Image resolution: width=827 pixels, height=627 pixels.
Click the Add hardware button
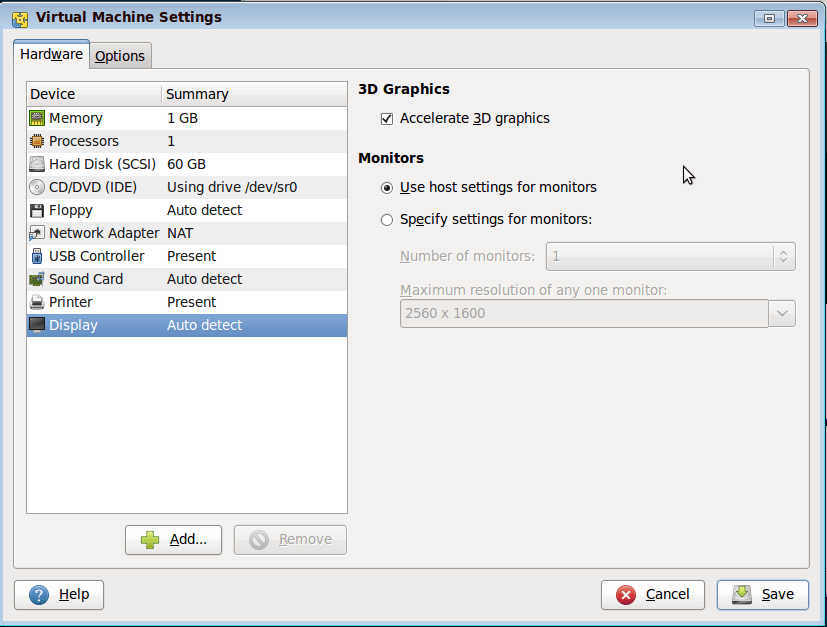173,539
